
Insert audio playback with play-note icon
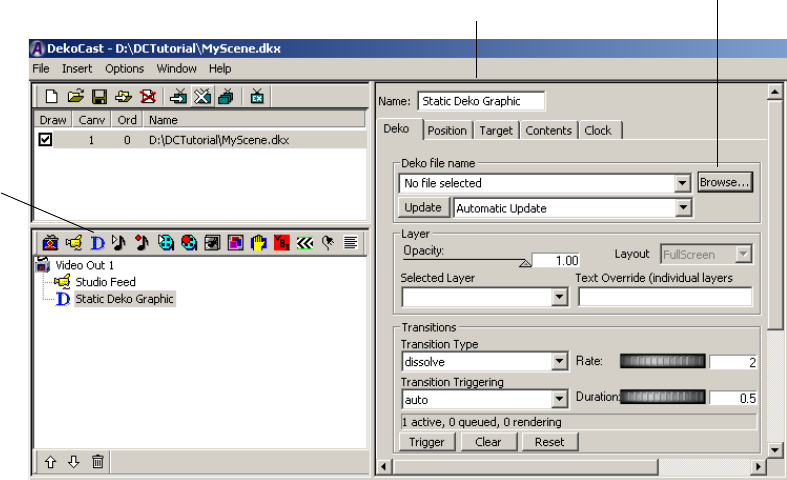119,243
